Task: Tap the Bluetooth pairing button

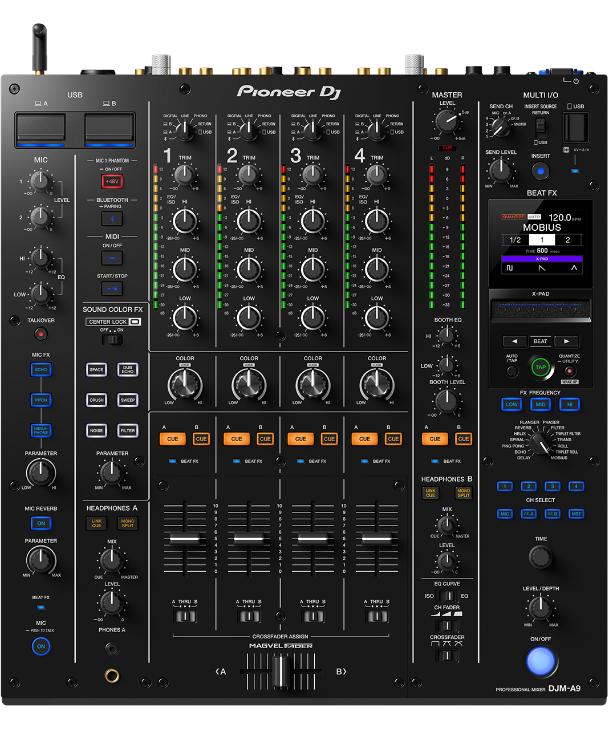Action: (x=112, y=218)
